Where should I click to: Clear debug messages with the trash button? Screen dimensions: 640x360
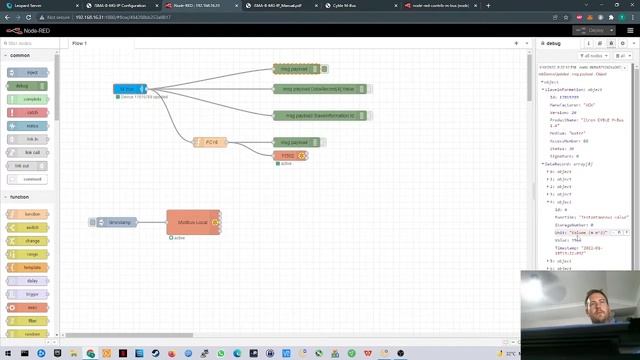coord(623,56)
